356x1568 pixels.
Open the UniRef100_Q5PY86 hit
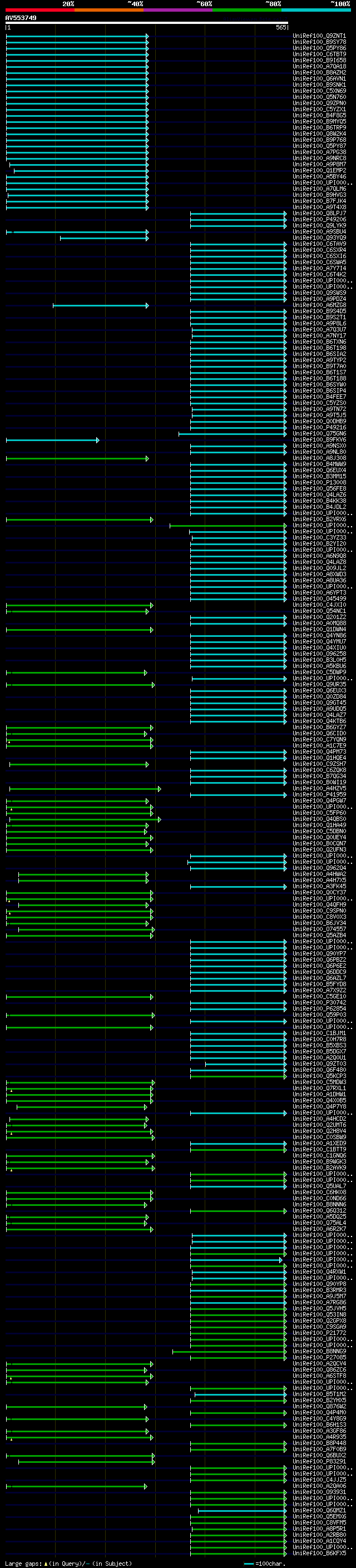(x=319, y=48)
